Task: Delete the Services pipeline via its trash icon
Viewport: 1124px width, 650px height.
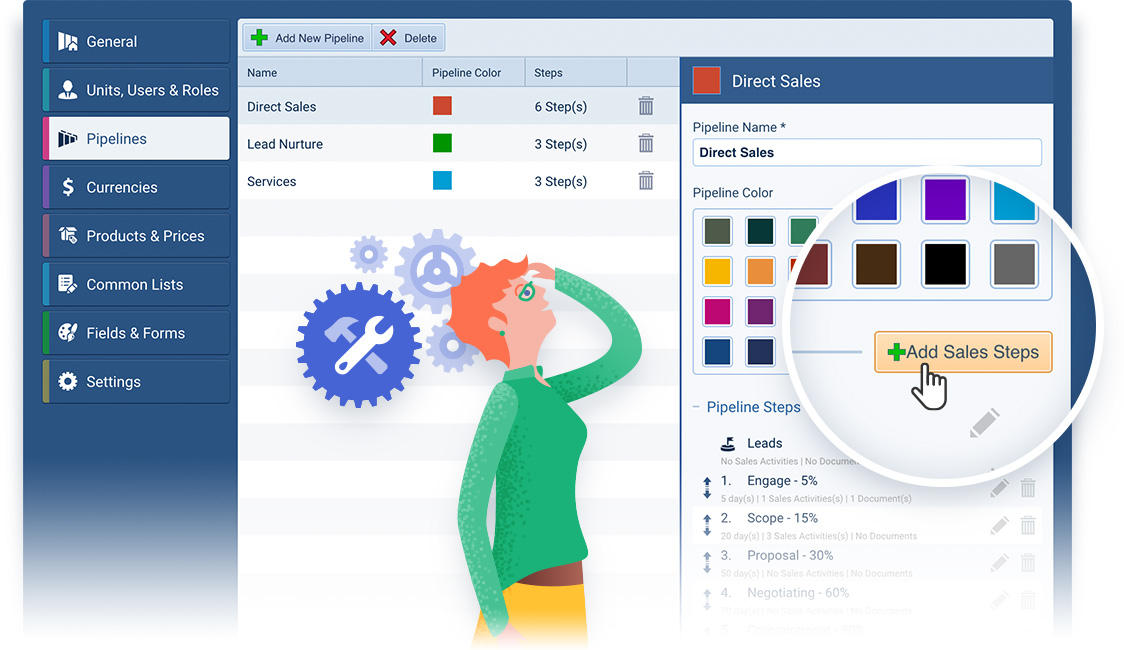Action: pos(645,180)
